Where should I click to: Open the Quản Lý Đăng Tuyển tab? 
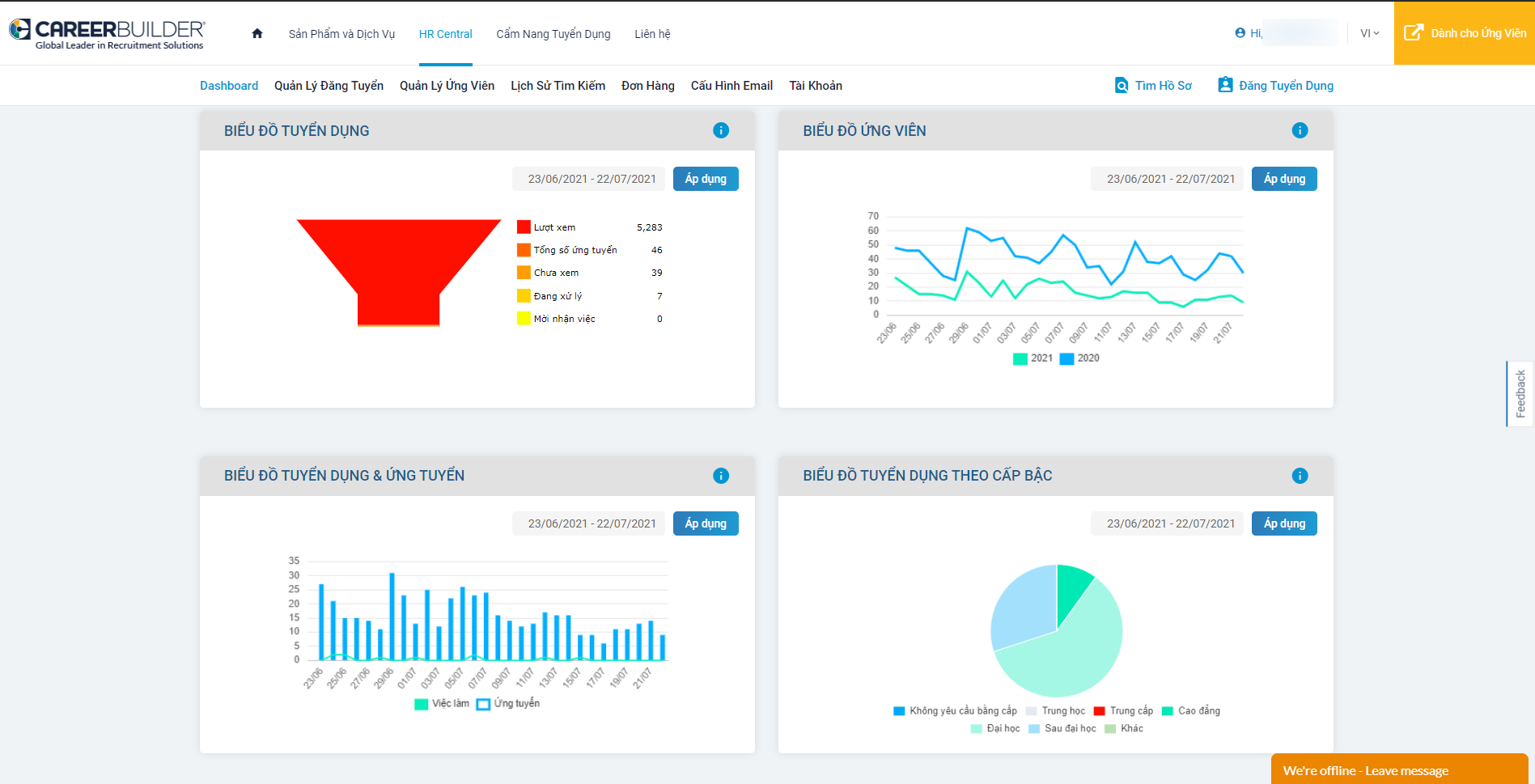pos(329,86)
